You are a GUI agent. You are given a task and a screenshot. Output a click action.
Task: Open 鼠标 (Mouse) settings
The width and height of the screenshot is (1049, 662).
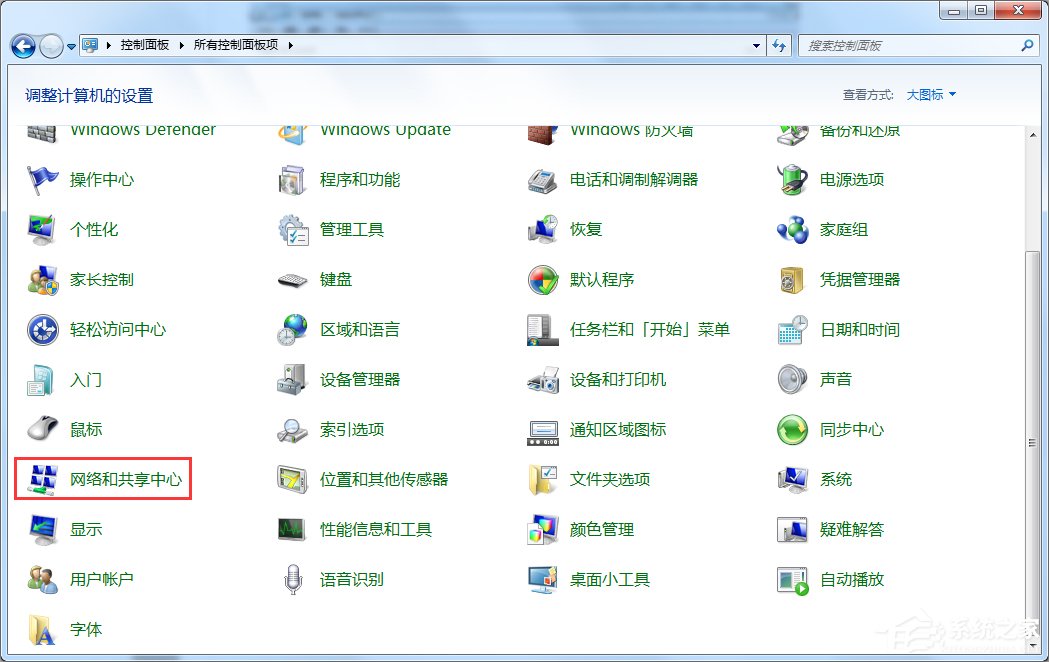coord(84,429)
